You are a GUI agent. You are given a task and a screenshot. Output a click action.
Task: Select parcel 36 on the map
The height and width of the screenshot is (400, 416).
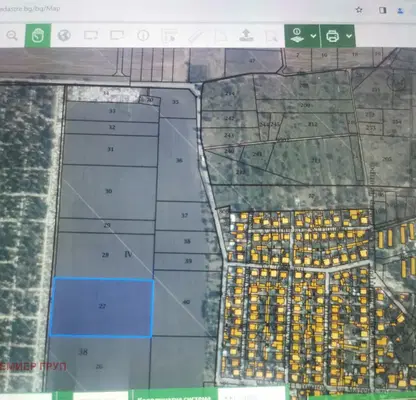179,160
